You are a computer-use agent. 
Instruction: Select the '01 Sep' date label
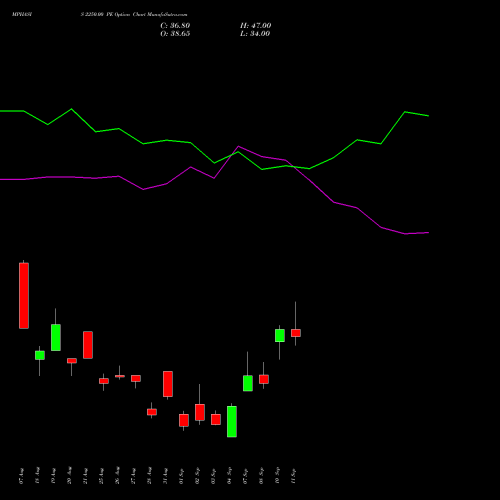point(181,476)
